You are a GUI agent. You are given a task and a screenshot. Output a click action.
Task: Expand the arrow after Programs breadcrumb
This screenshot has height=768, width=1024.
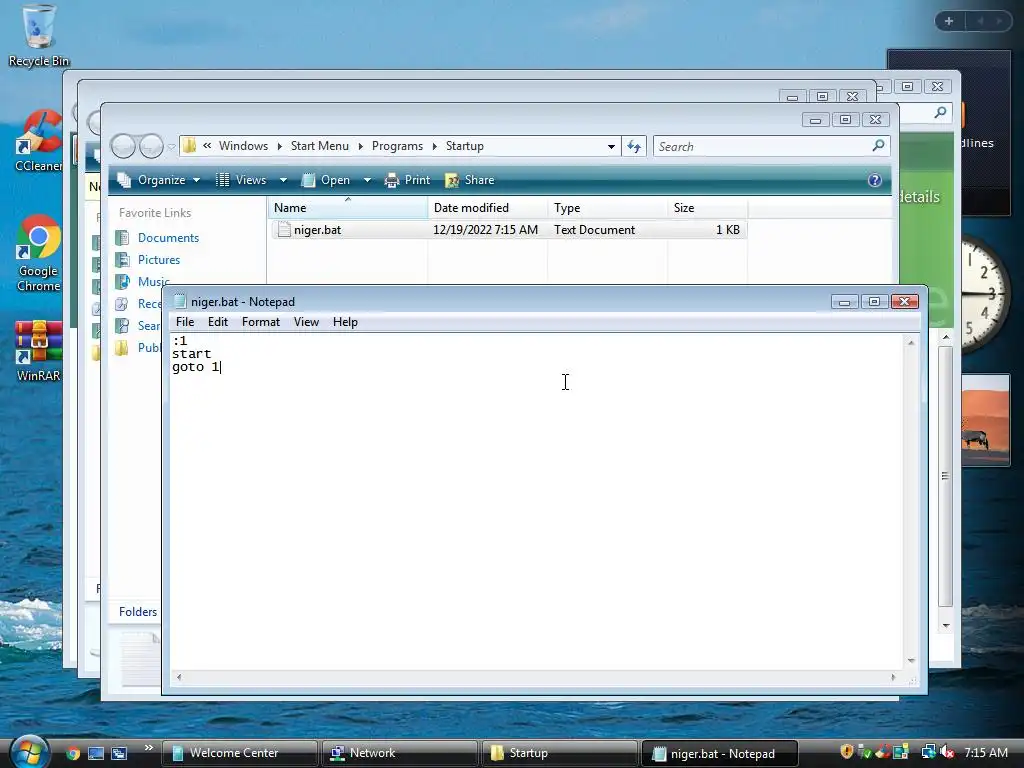(434, 146)
